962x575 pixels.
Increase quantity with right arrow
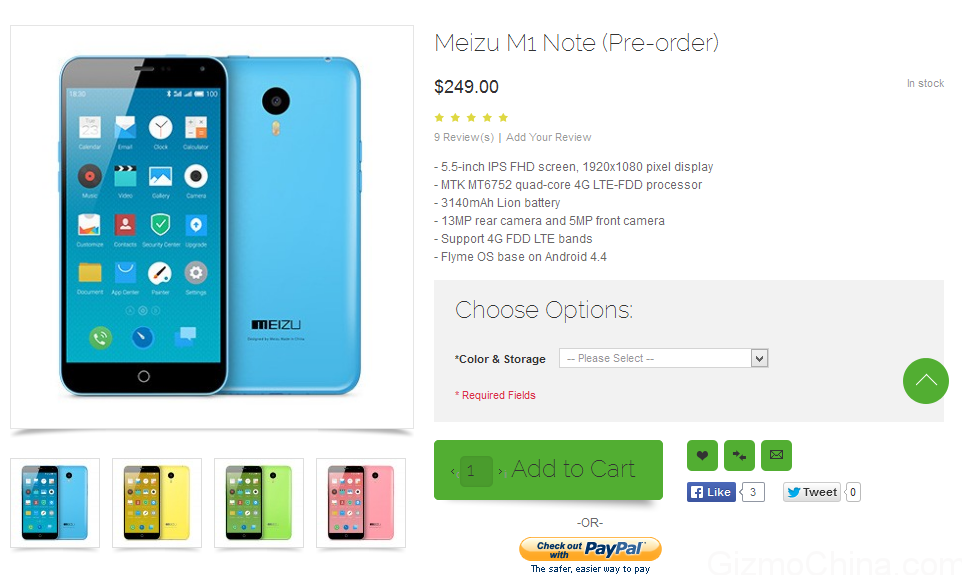[500, 470]
